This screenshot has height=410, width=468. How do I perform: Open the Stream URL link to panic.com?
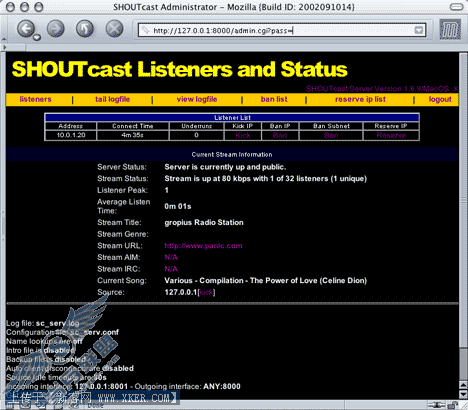pyautogui.click(x=203, y=246)
